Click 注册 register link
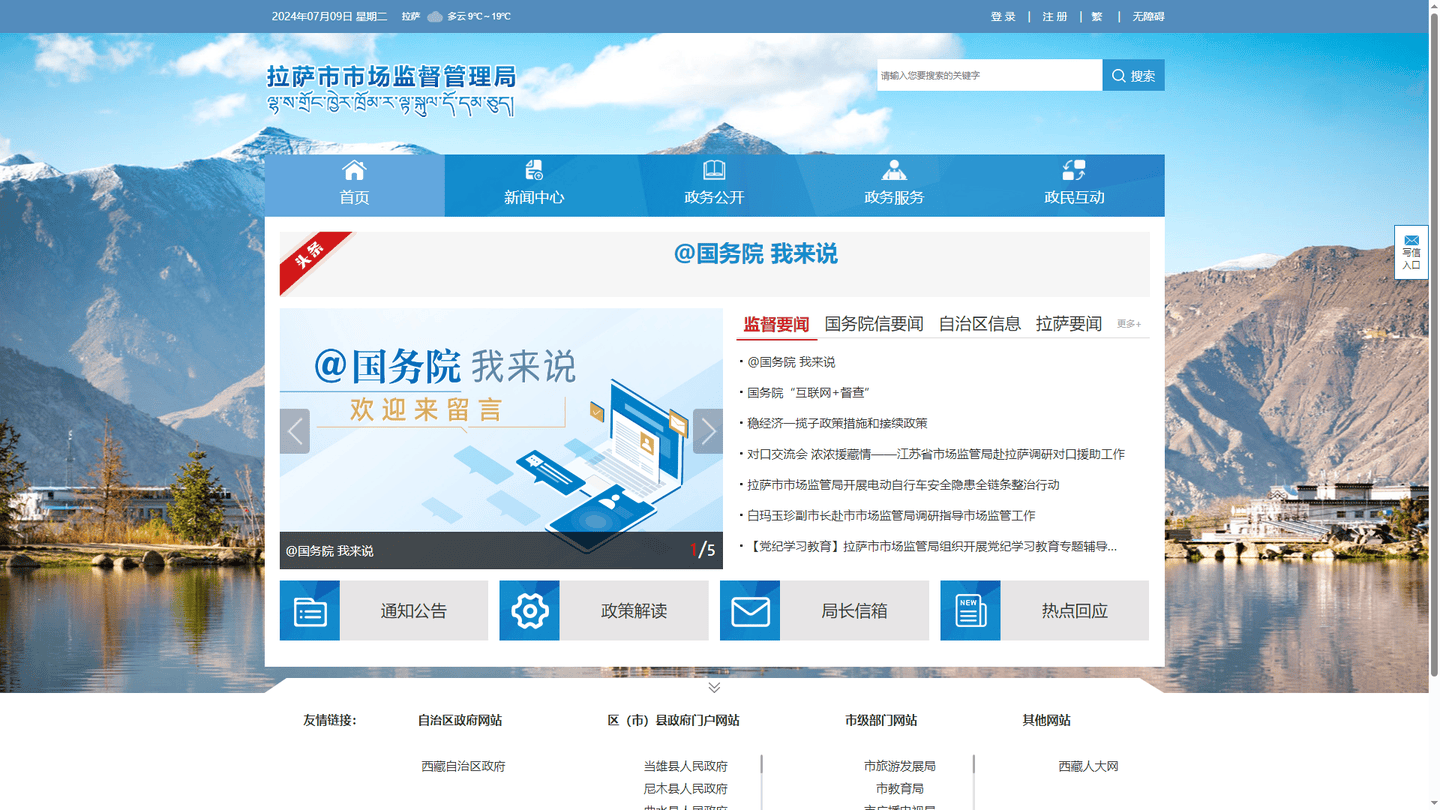 1055,17
